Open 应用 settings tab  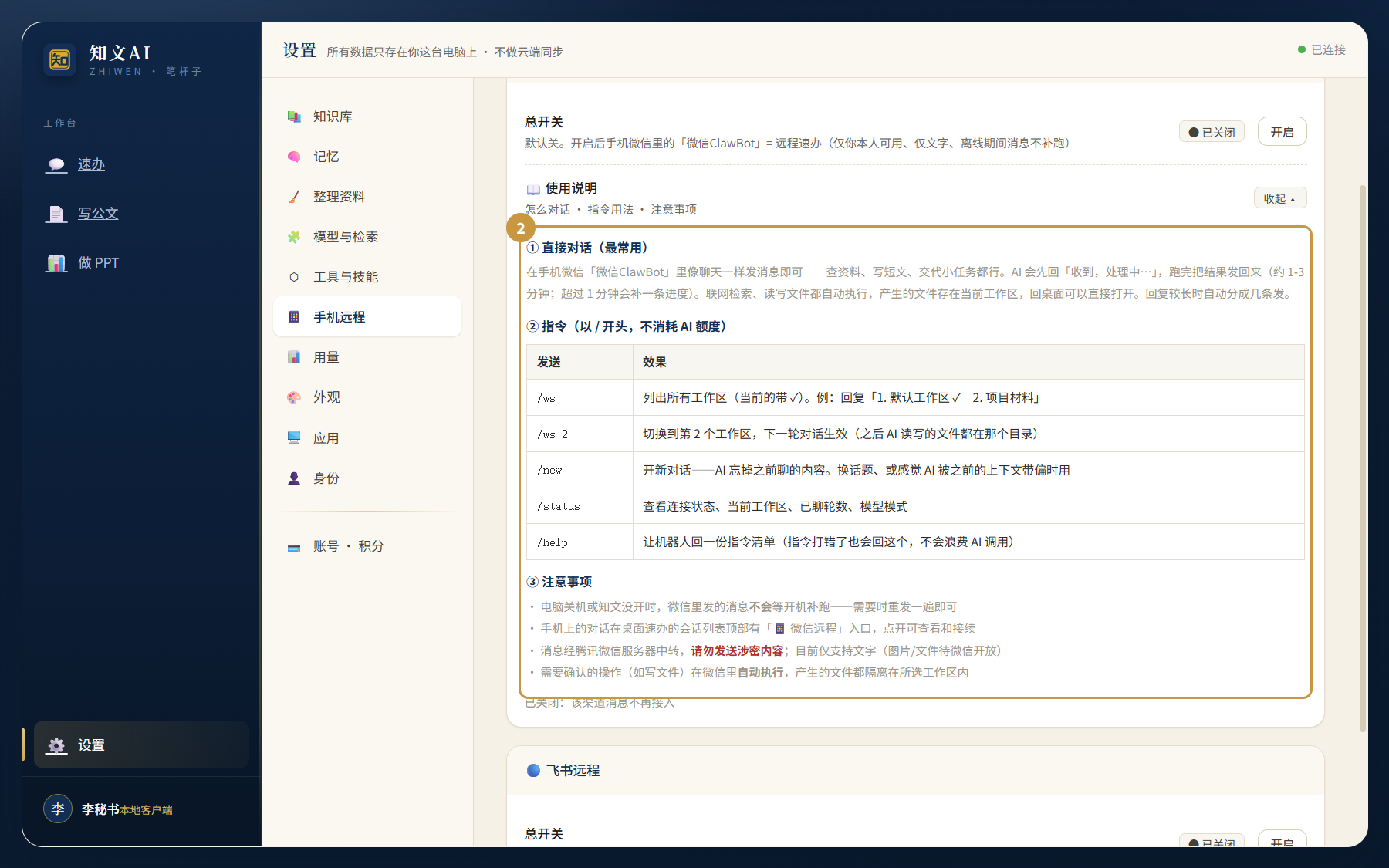[367, 438]
